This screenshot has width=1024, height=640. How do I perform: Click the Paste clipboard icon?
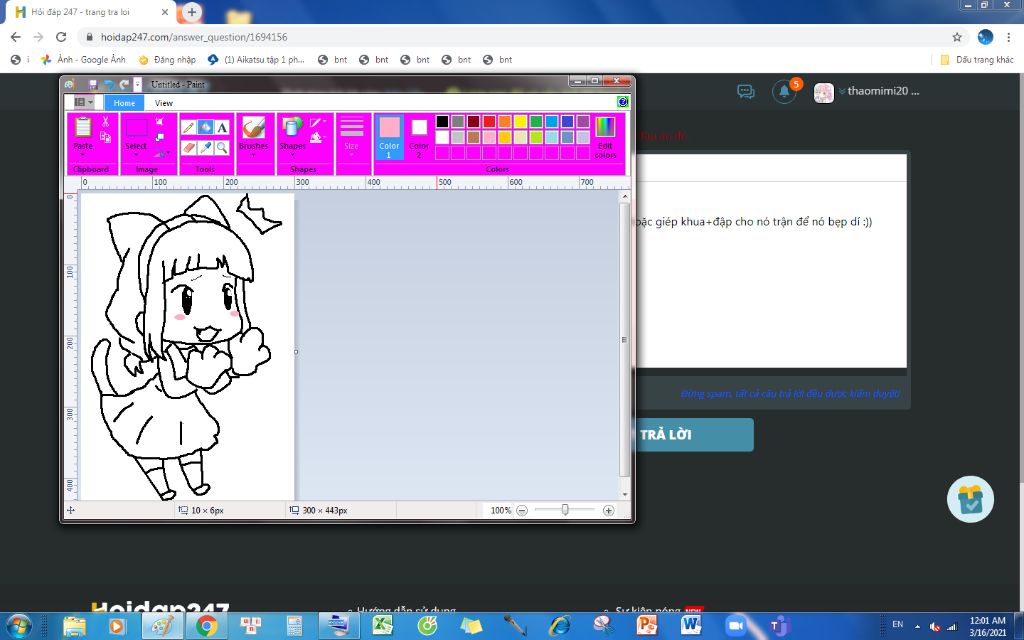point(83,127)
